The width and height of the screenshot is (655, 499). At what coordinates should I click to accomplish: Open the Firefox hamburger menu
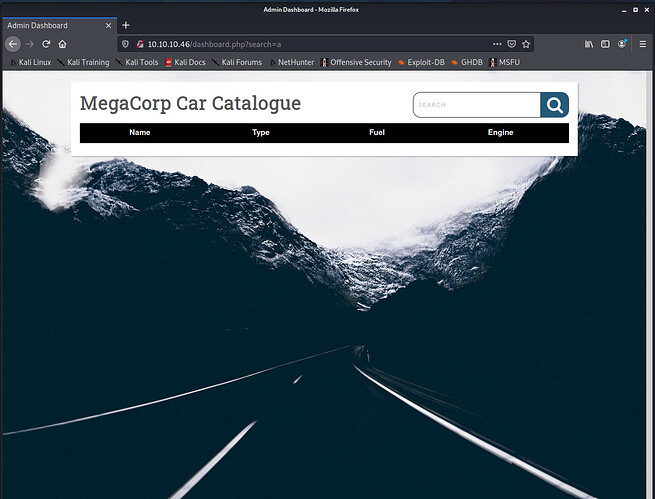[642, 44]
